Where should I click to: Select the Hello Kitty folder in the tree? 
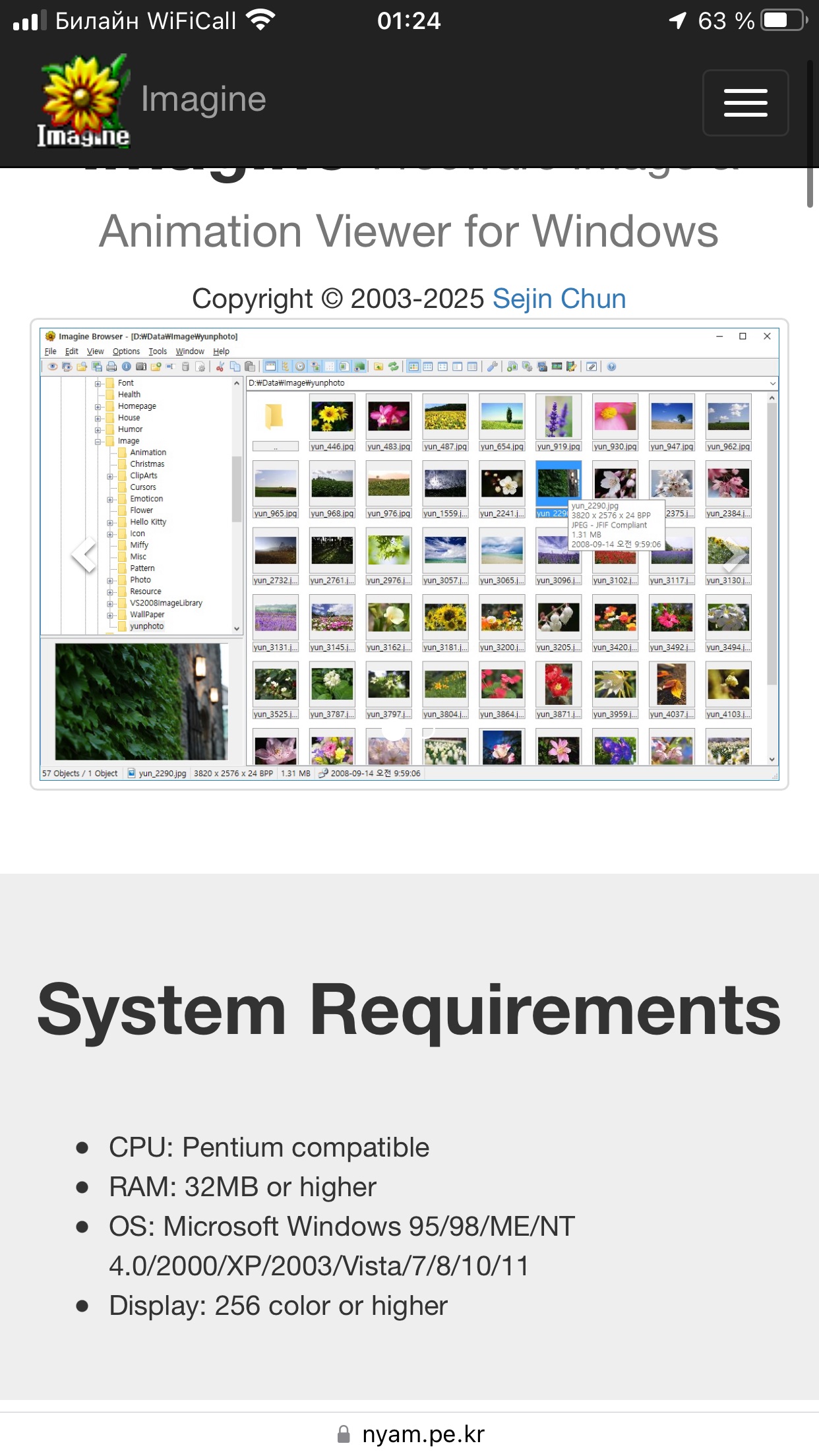click(x=148, y=522)
